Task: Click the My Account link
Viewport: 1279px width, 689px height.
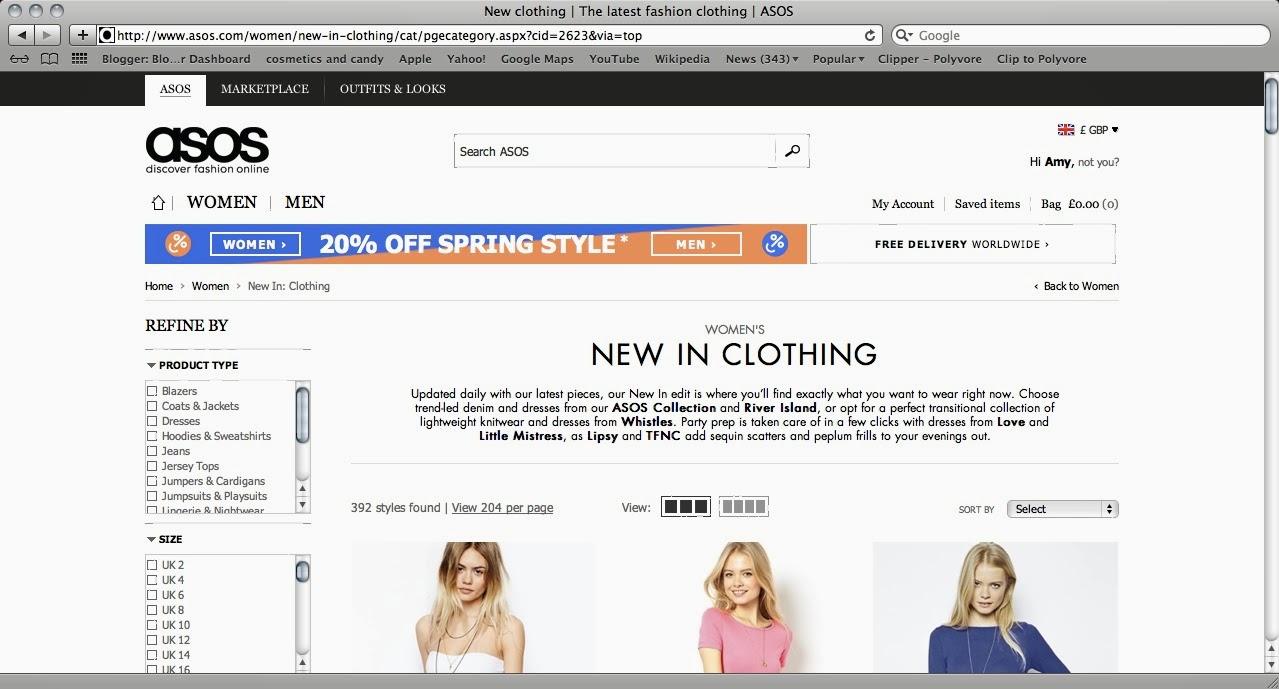Action: click(x=903, y=204)
